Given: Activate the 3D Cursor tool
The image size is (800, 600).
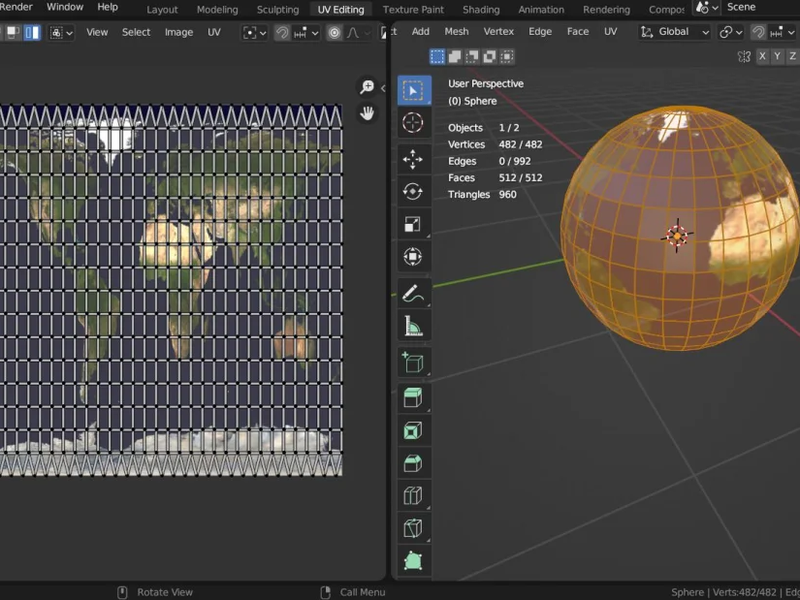Looking at the screenshot, I should click(413, 123).
